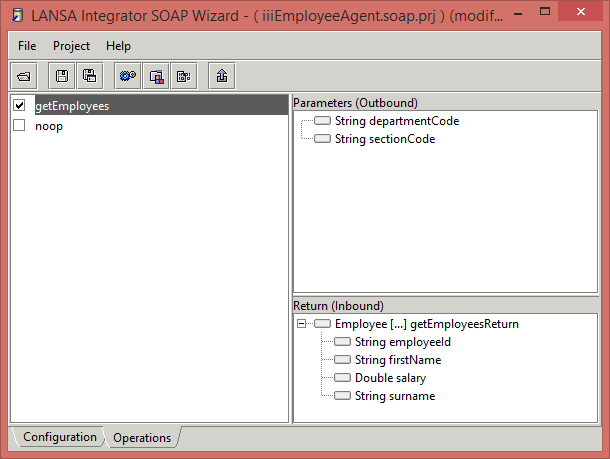Minimize the SOAP Wizard window
The height and width of the screenshot is (459, 610).
click(x=518, y=14)
